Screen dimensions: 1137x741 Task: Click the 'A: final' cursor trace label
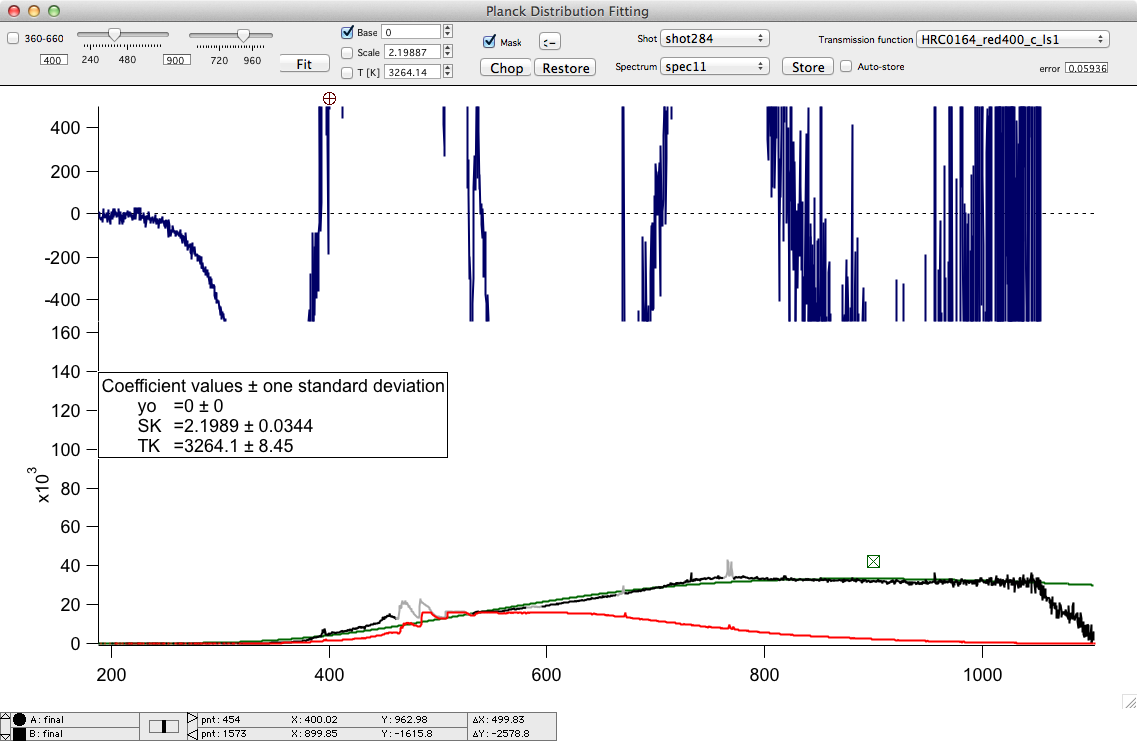(46, 719)
